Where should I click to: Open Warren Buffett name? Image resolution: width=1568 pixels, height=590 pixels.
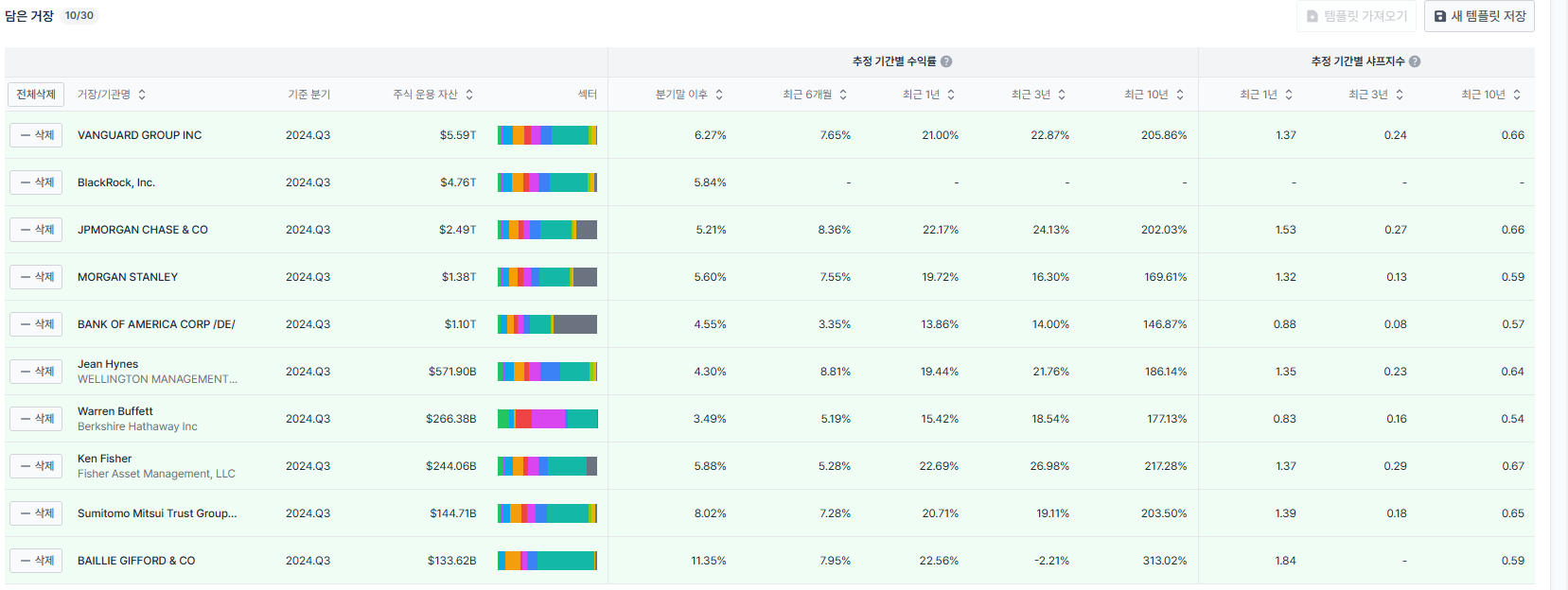[x=115, y=411]
